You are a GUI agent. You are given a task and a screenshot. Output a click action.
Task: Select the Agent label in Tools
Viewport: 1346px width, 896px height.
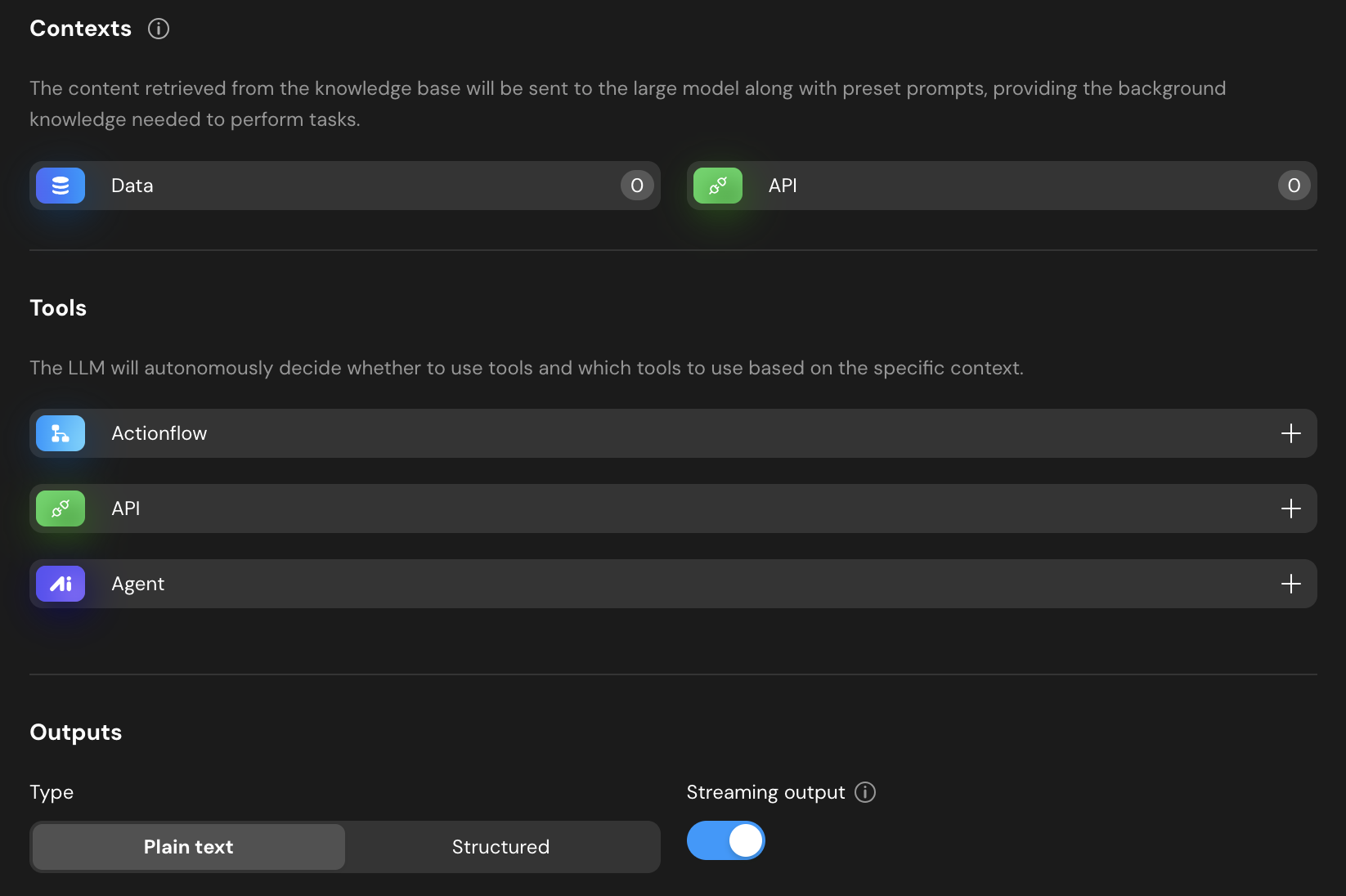click(138, 584)
